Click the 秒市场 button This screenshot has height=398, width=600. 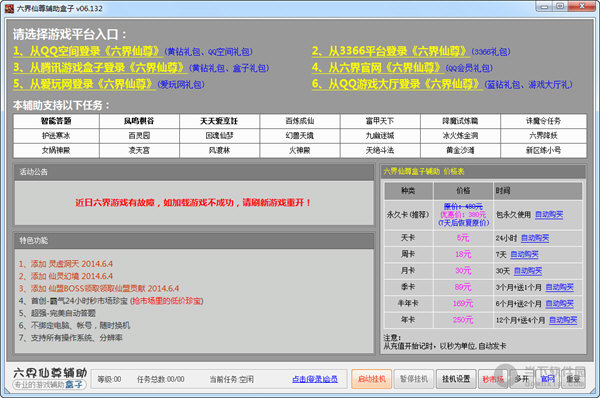pyautogui.click(x=493, y=379)
